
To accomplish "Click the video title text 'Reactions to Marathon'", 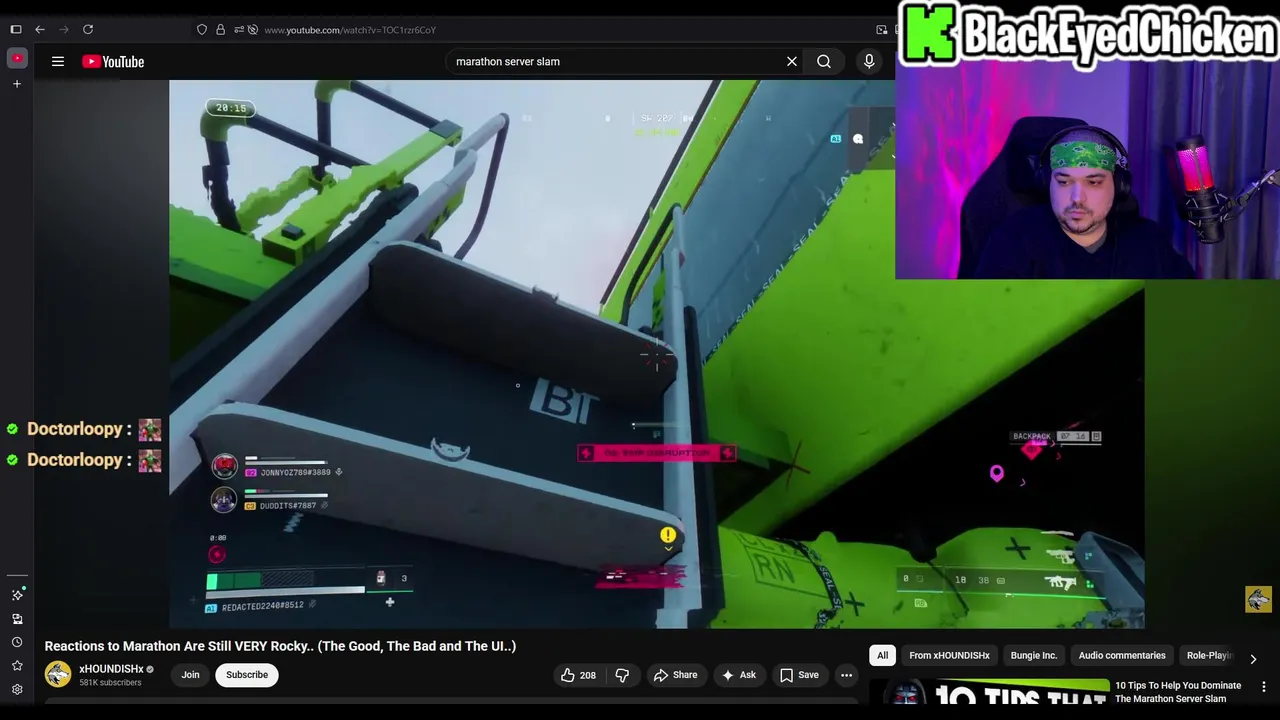I will click(280, 646).
